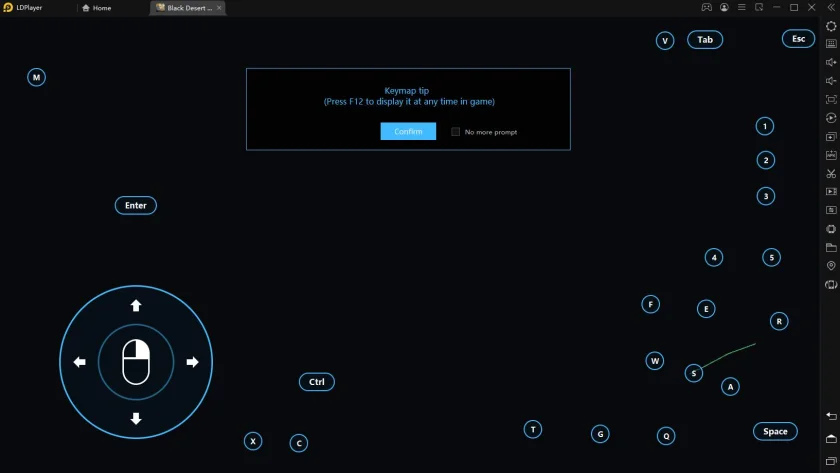The height and width of the screenshot is (473, 840).
Task: Open virtual GPS location icon
Action: point(831,266)
